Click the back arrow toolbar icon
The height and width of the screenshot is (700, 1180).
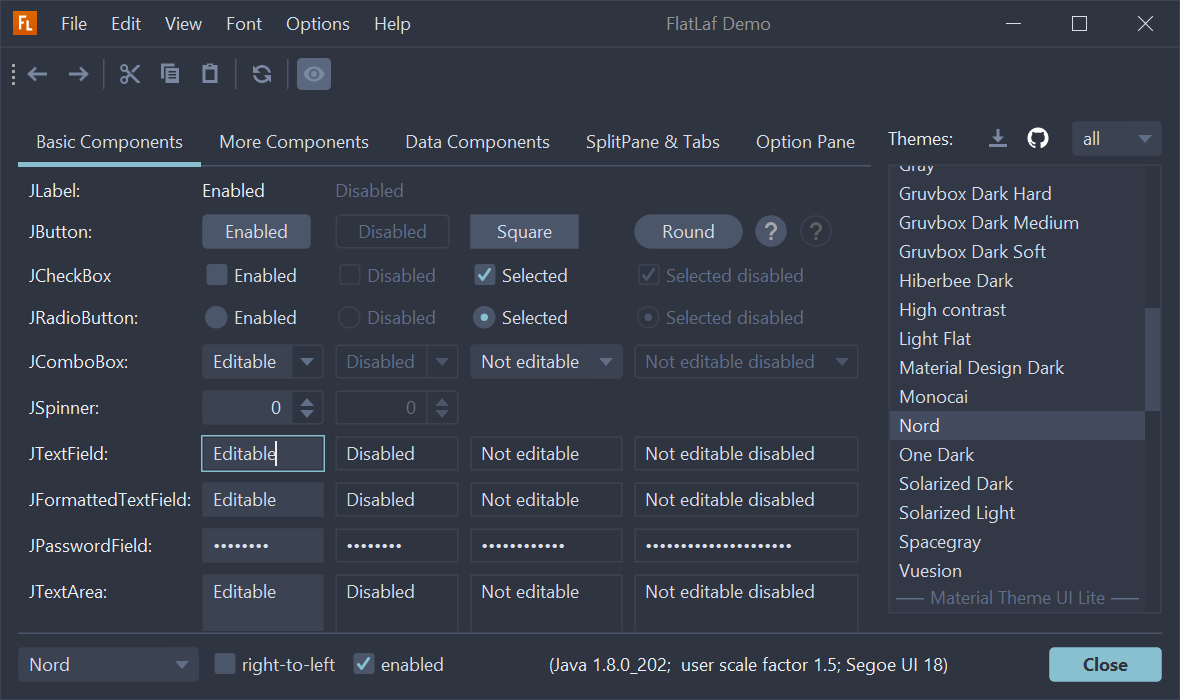(38, 74)
